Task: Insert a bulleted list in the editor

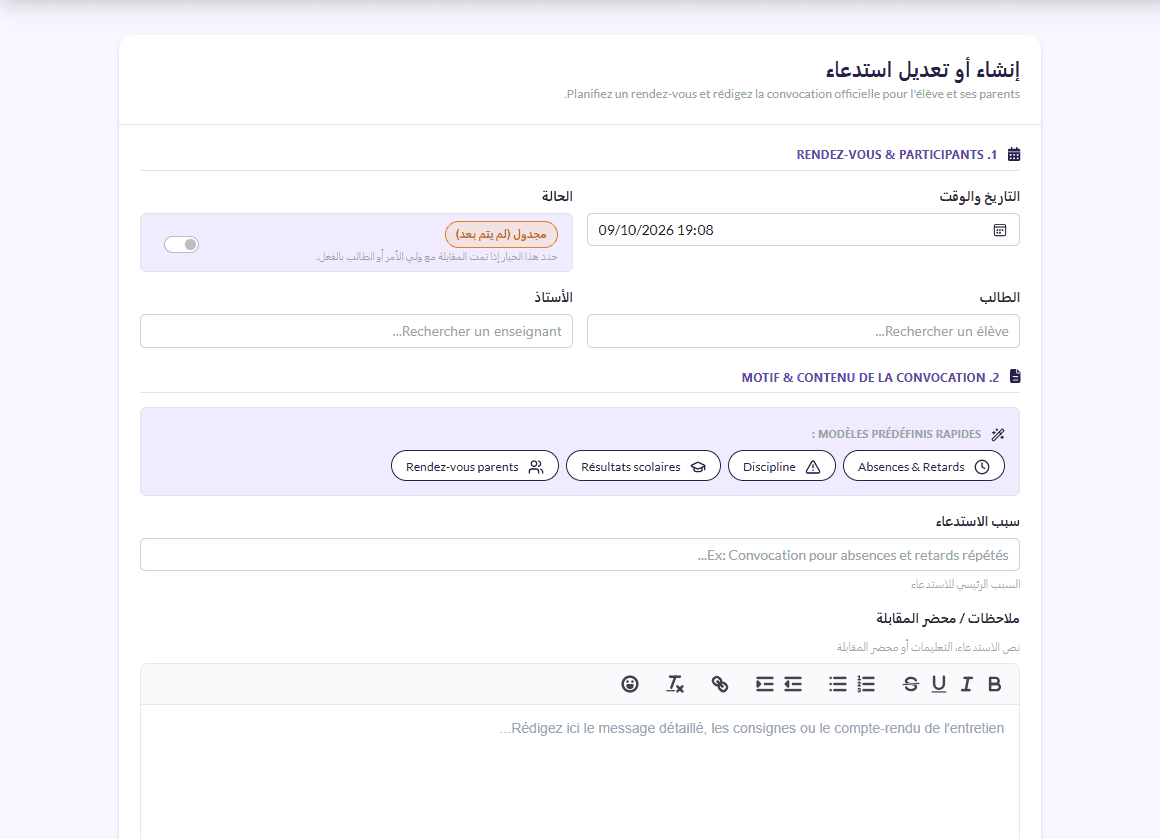Action: tap(837, 684)
